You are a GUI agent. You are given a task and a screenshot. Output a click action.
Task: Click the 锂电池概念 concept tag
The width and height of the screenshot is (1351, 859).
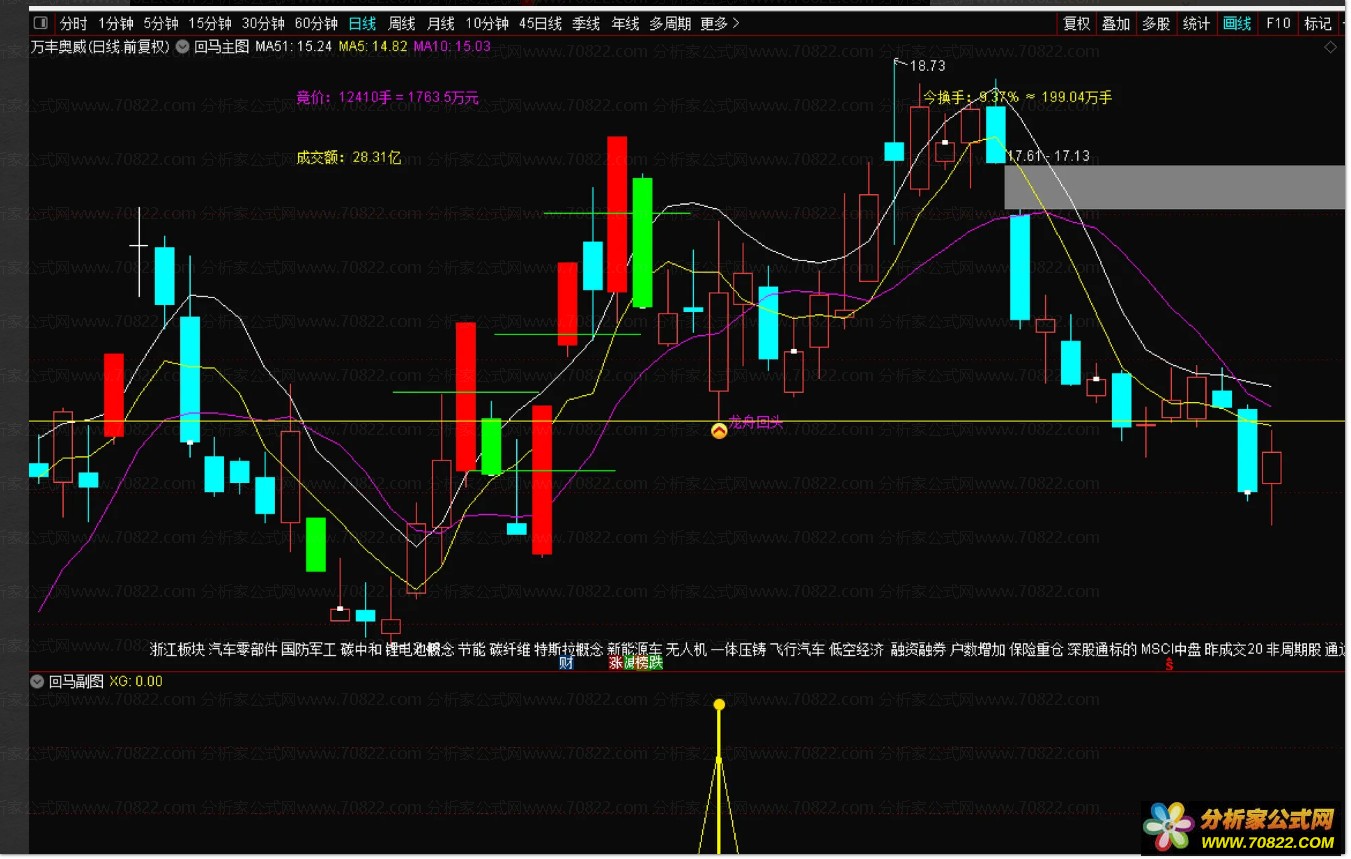[420, 650]
